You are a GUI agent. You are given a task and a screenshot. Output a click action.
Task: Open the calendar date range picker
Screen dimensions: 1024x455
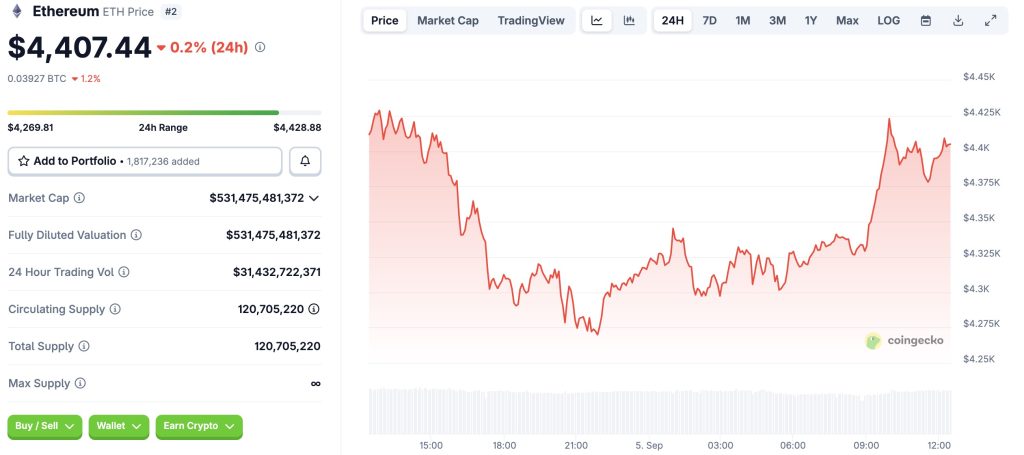click(x=926, y=20)
